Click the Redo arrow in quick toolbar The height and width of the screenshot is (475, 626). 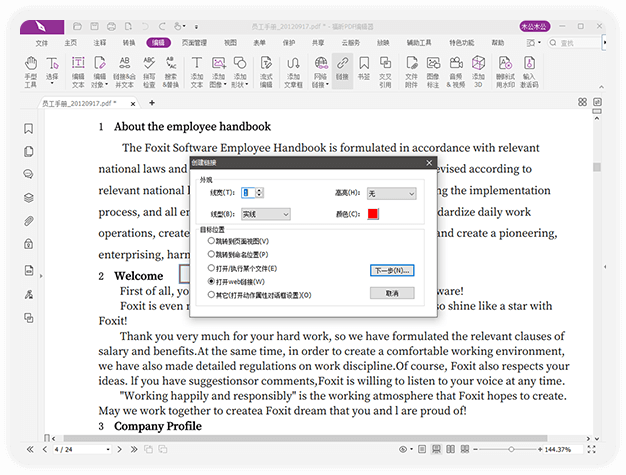tap(162, 27)
